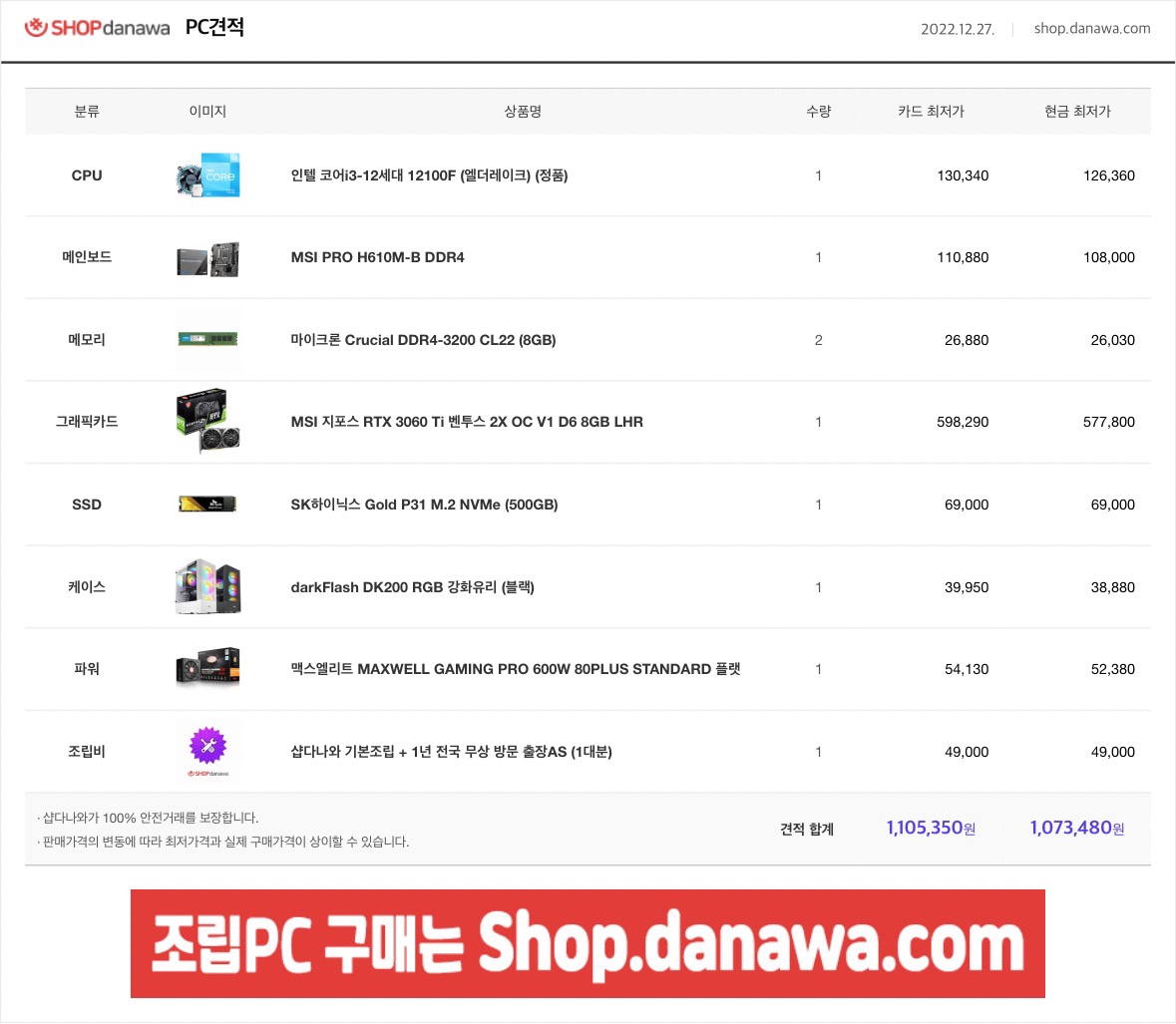Select product darkFlash DK200 RGB 강화유리

[413, 587]
